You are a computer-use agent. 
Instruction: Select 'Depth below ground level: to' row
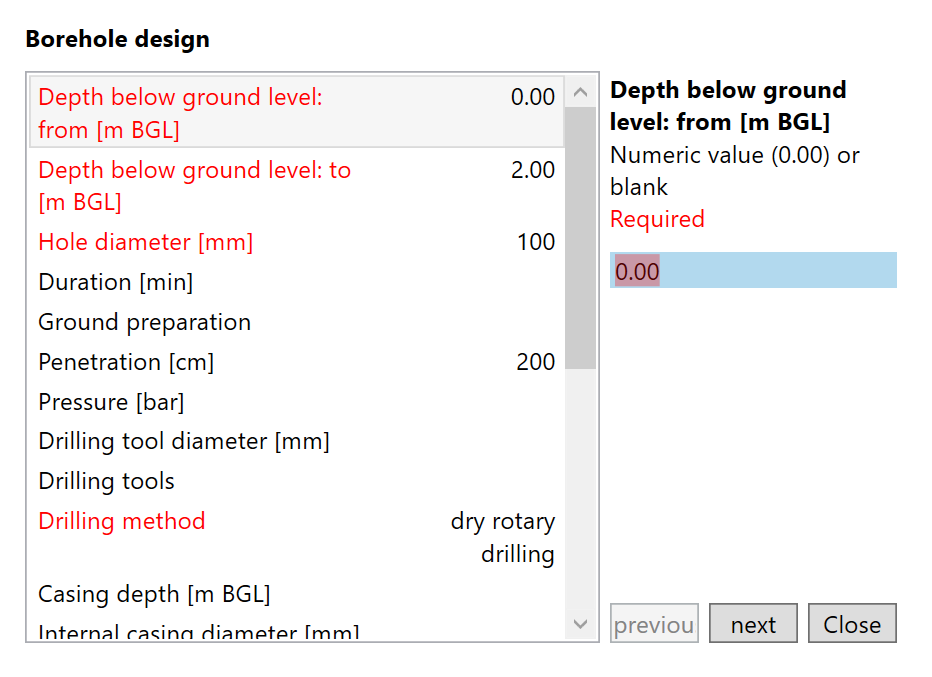tap(296, 186)
